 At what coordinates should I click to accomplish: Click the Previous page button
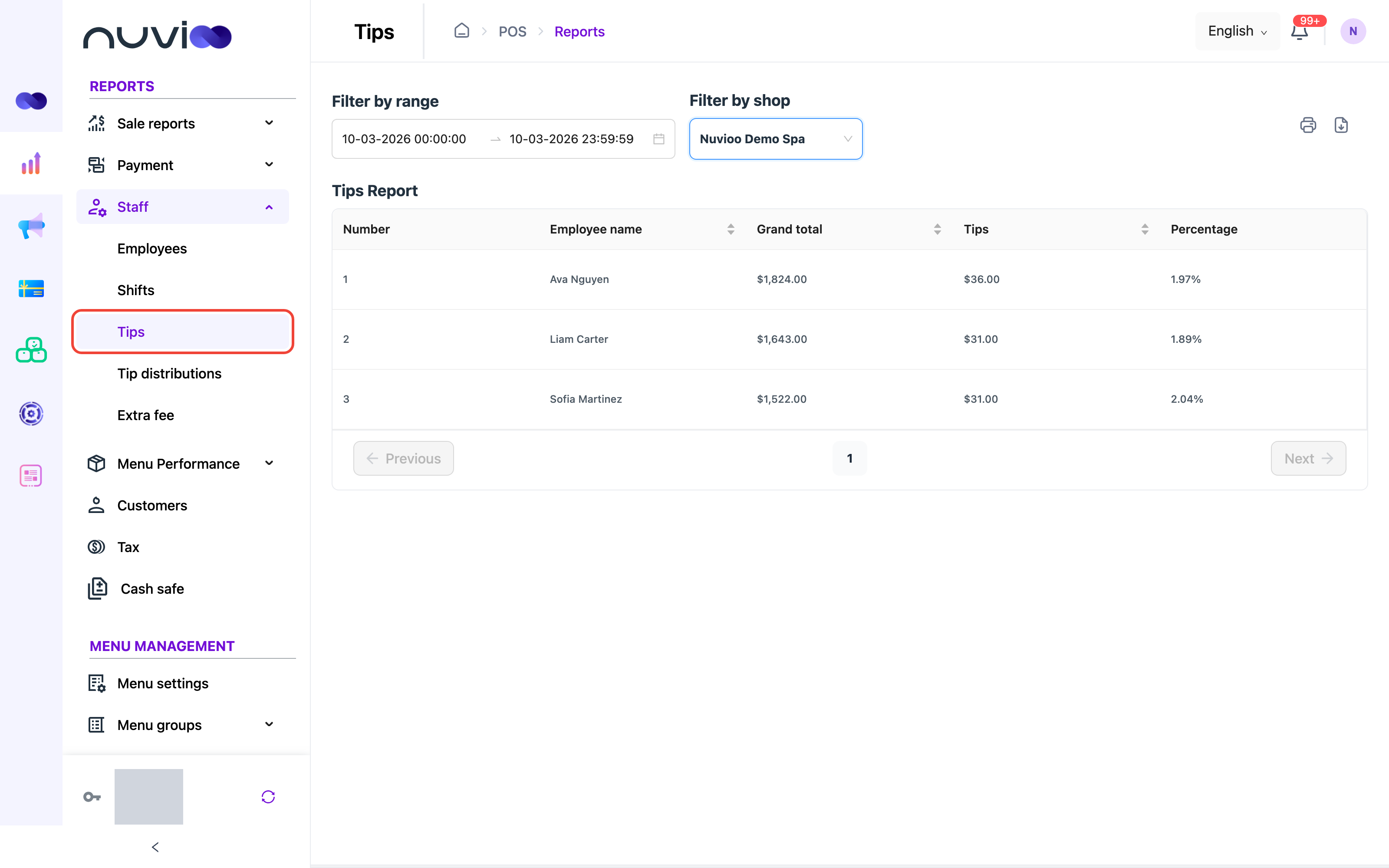pyautogui.click(x=404, y=458)
